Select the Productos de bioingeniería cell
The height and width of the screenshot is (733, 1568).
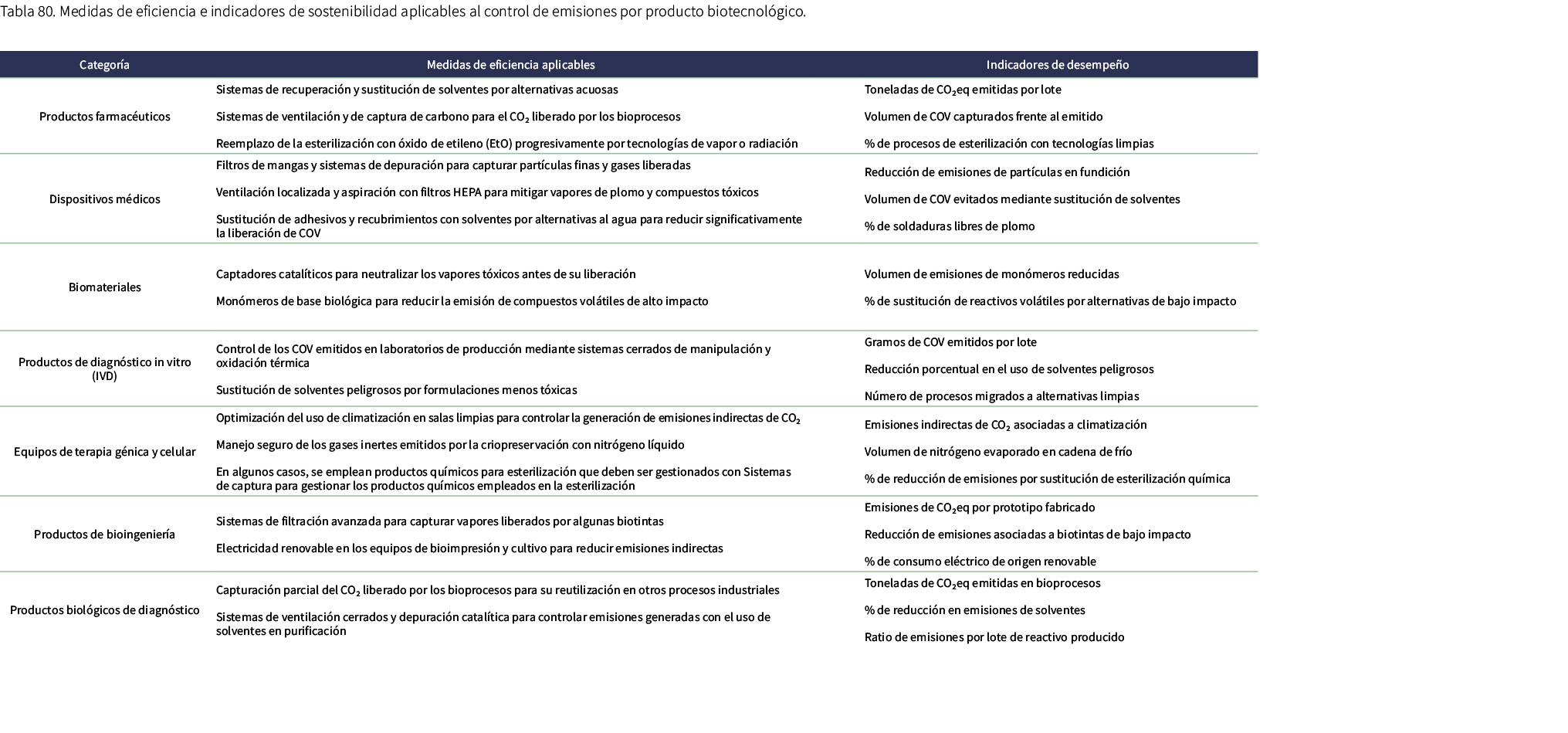tap(105, 534)
